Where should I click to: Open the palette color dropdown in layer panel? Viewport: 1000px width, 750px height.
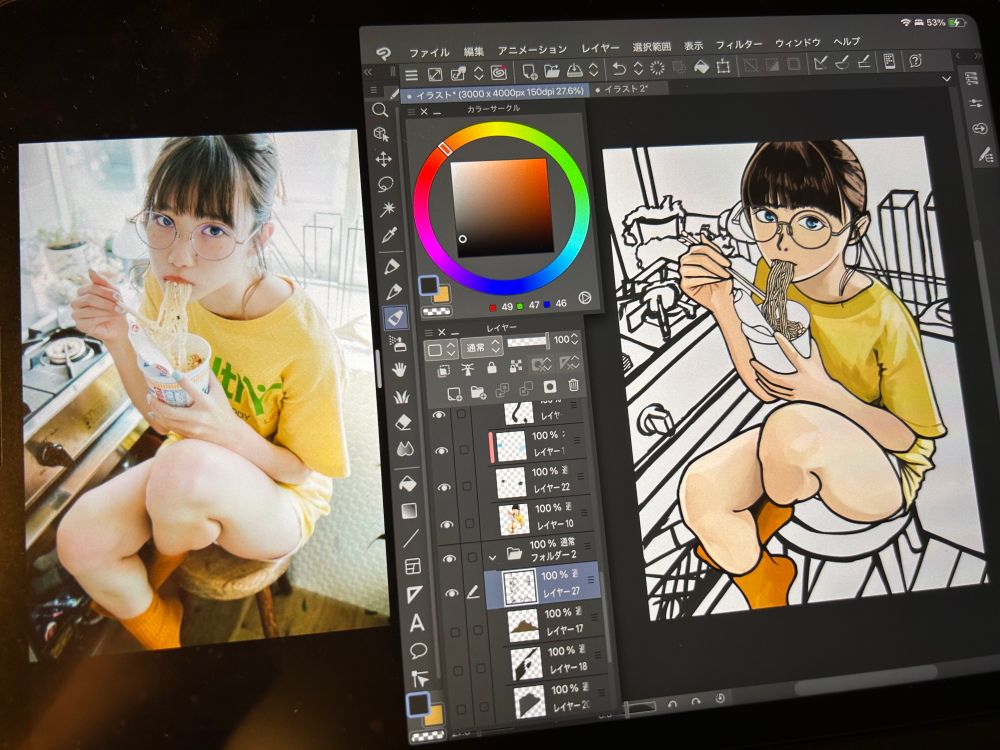[441, 349]
